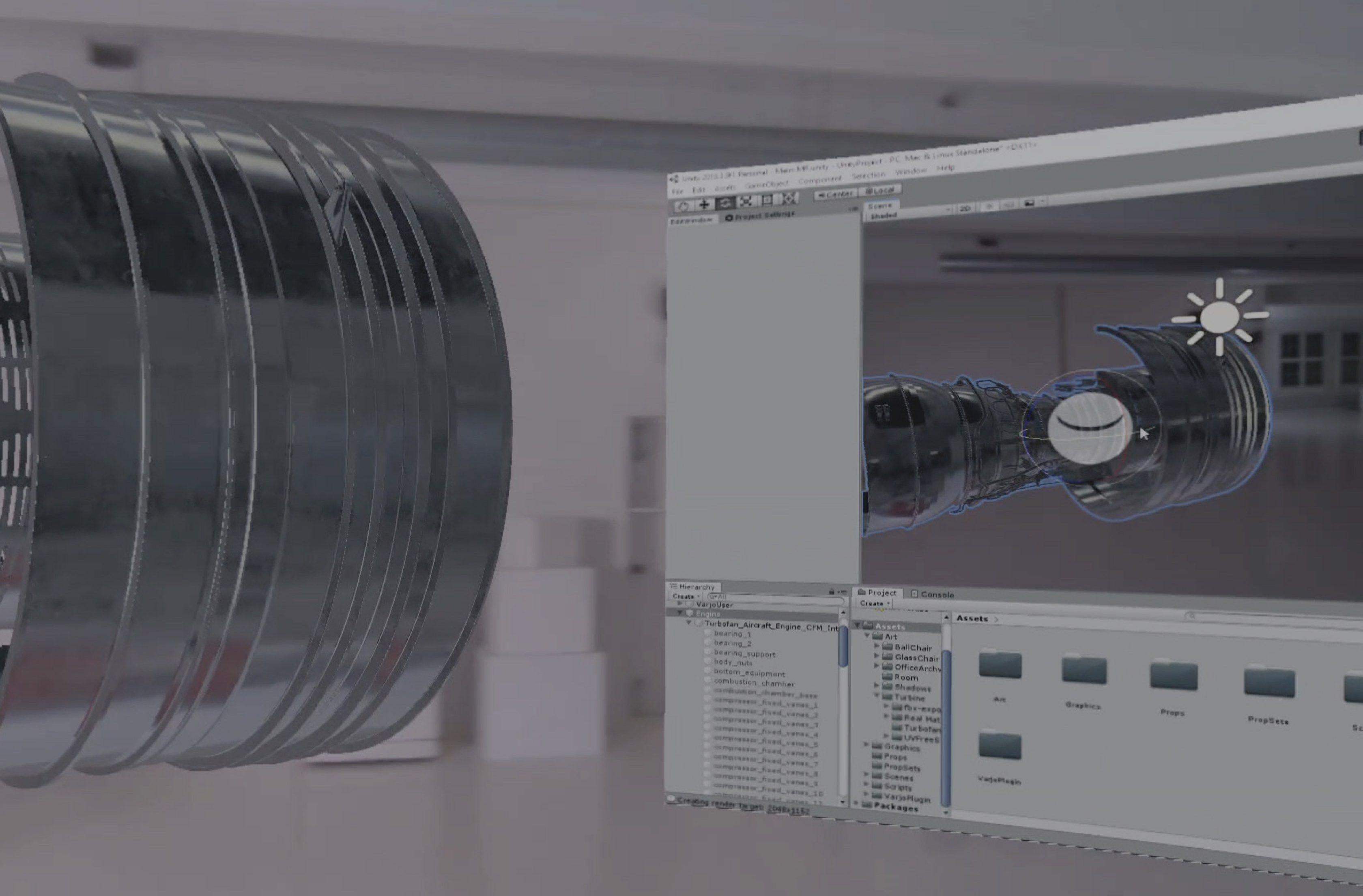Expand the BallChair folder
1363x896 pixels.
876,646
